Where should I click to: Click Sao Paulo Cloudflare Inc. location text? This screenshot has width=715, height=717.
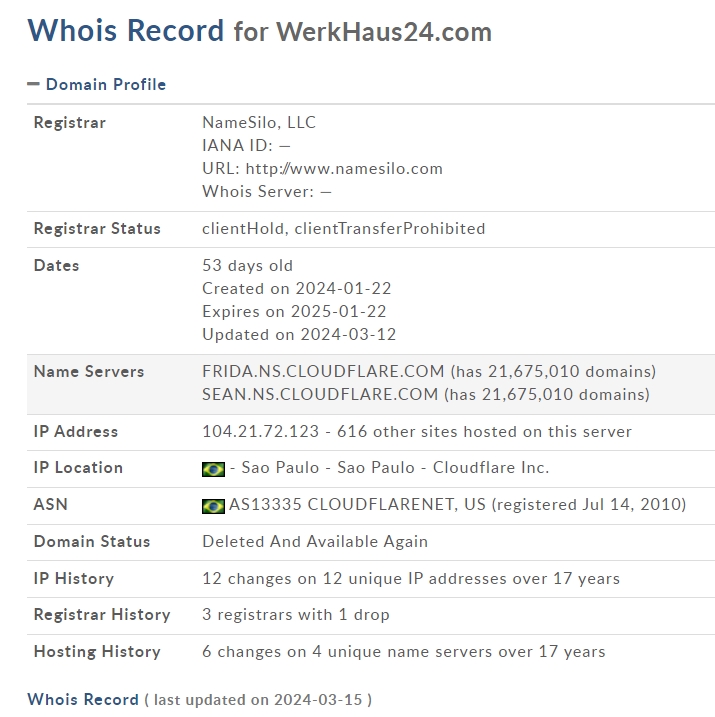click(x=395, y=467)
